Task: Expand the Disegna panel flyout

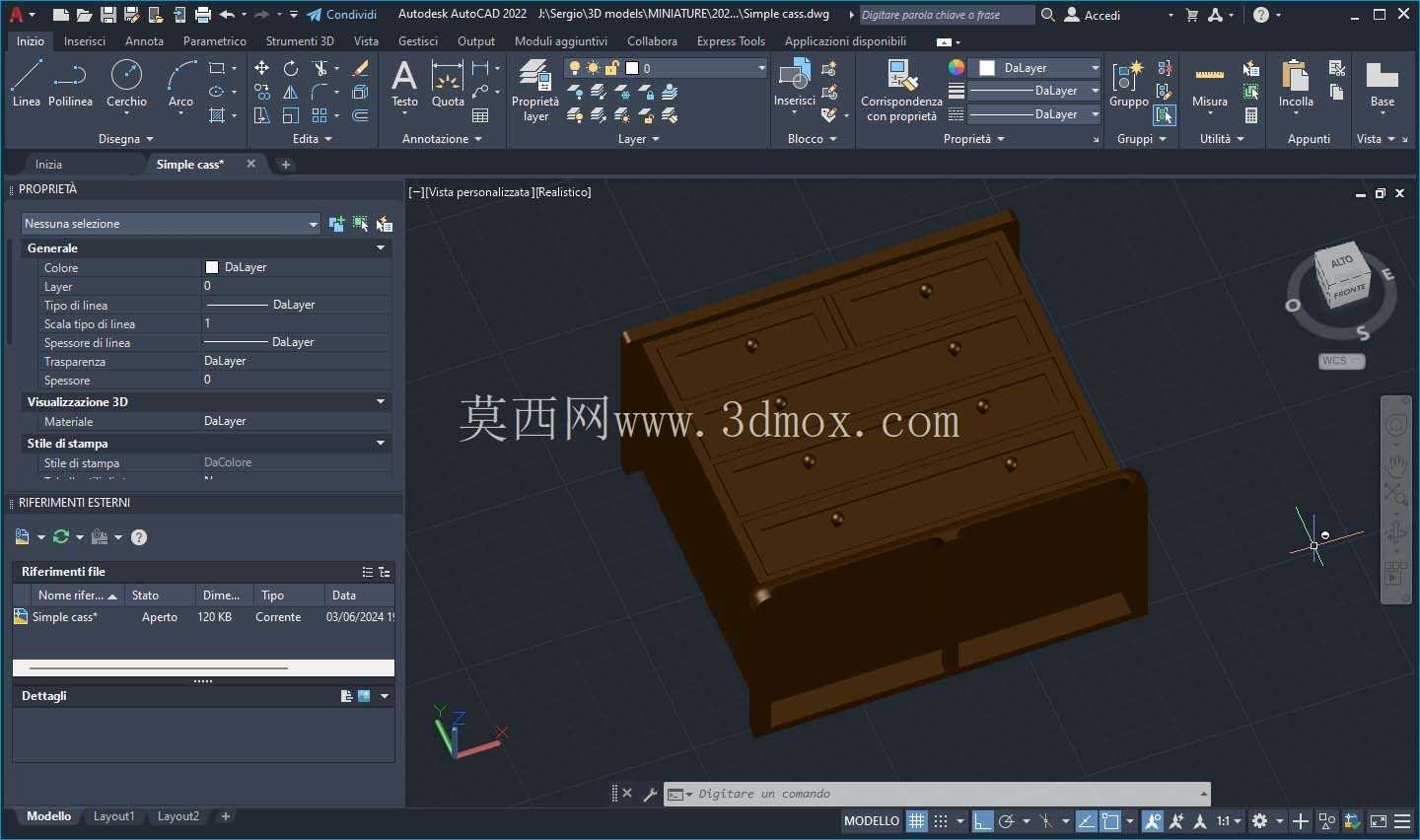Action: [x=126, y=139]
